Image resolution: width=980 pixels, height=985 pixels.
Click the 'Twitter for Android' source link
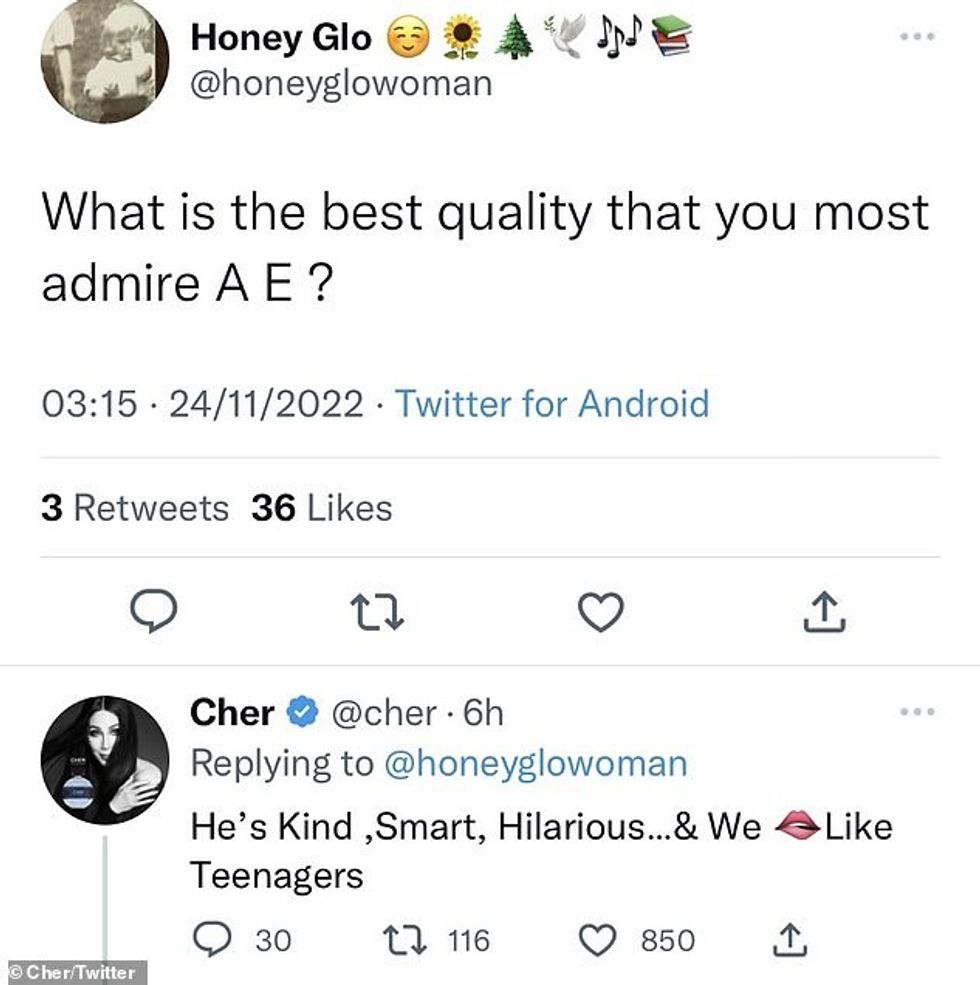click(x=552, y=404)
